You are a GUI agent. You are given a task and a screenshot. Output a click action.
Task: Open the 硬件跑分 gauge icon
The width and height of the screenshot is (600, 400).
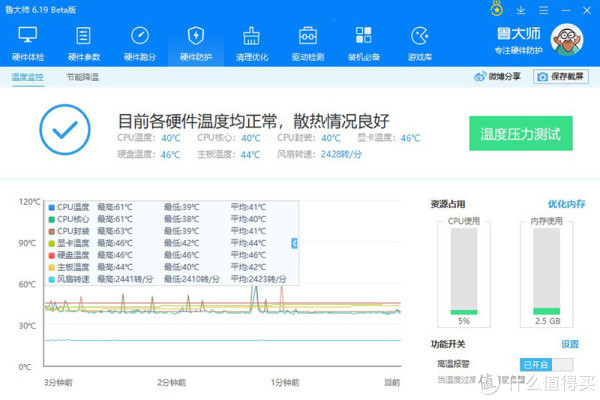[x=140, y=36]
